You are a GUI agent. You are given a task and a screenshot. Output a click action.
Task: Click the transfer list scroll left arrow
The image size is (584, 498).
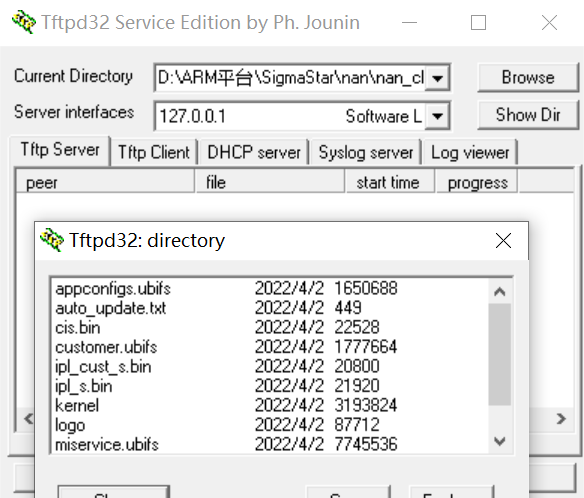tap(29, 419)
